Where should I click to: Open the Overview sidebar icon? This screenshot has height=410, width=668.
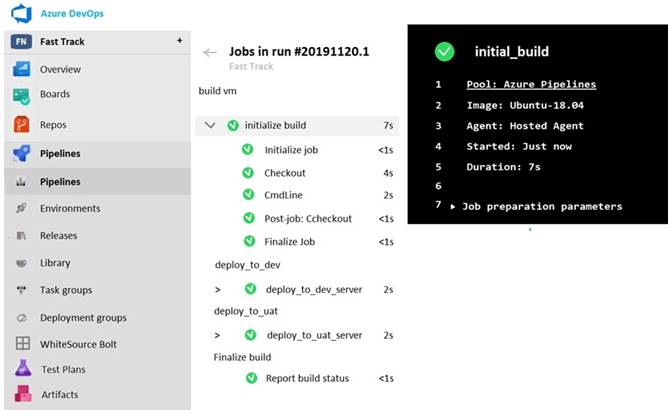[x=22, y=69]
